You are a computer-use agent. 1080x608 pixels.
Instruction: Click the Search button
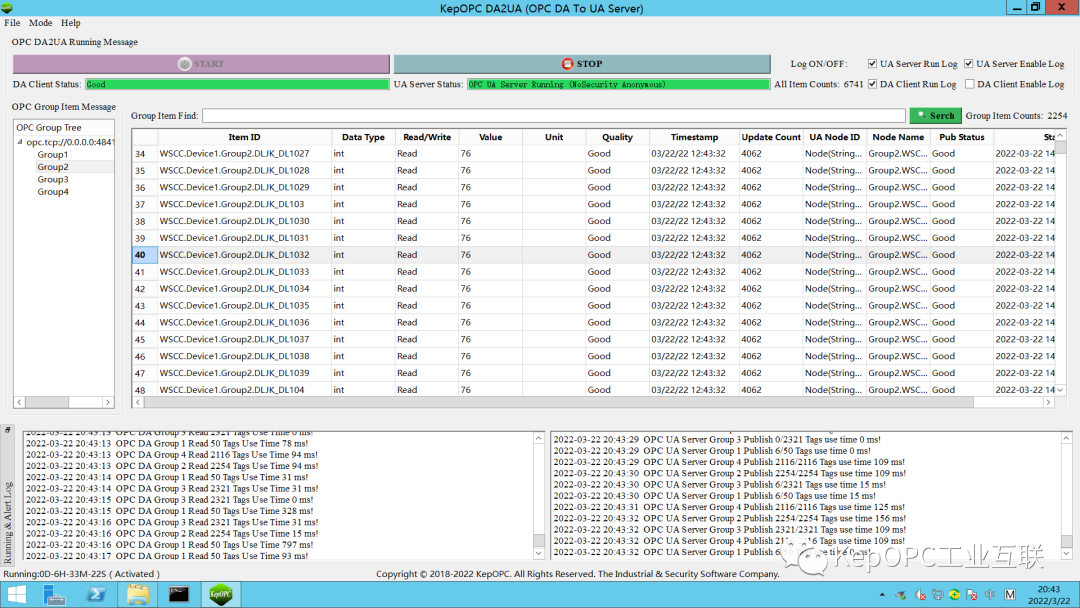tap(935, 116)
